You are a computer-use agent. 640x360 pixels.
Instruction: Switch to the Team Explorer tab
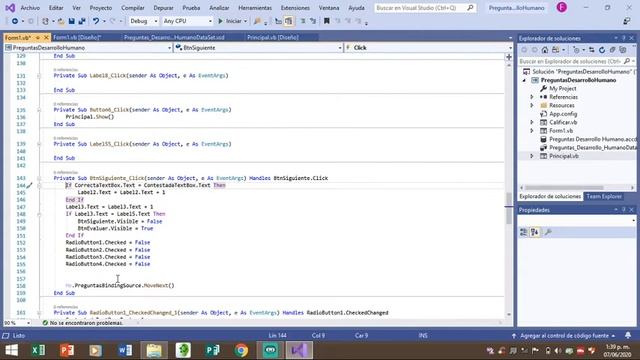tap(604, 196)
